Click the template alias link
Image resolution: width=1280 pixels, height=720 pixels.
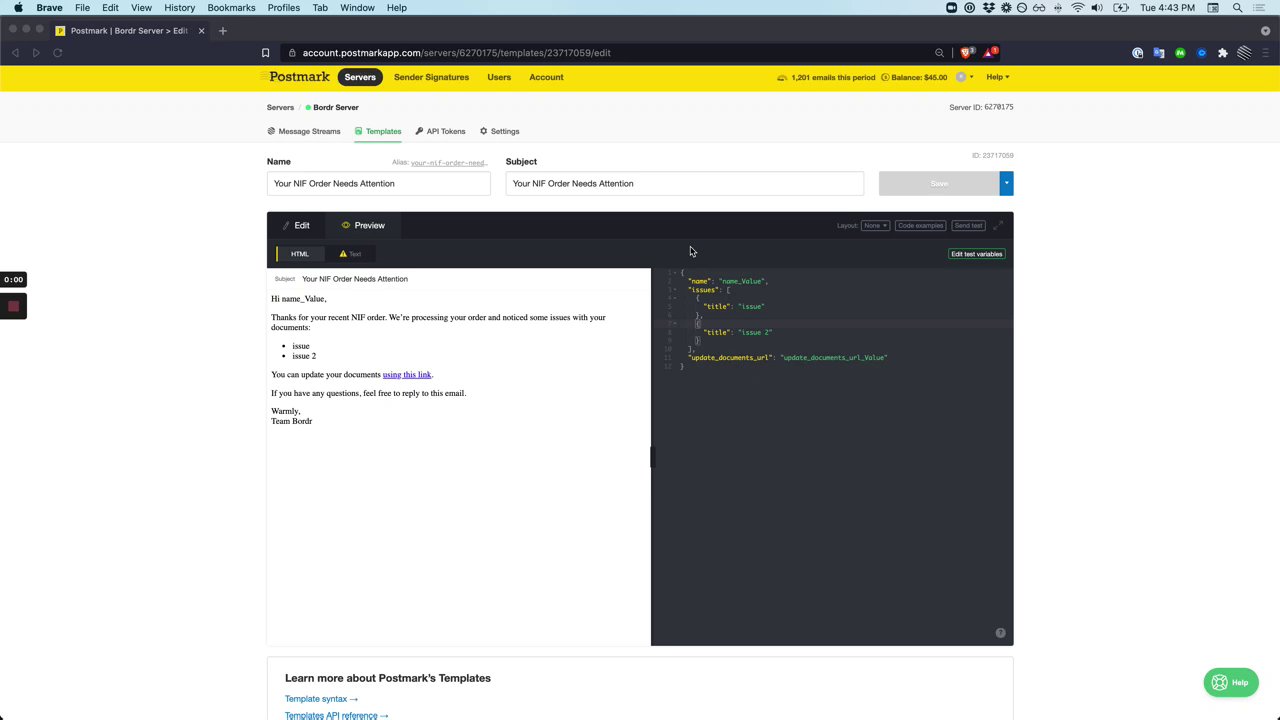(x=448, y=163)
